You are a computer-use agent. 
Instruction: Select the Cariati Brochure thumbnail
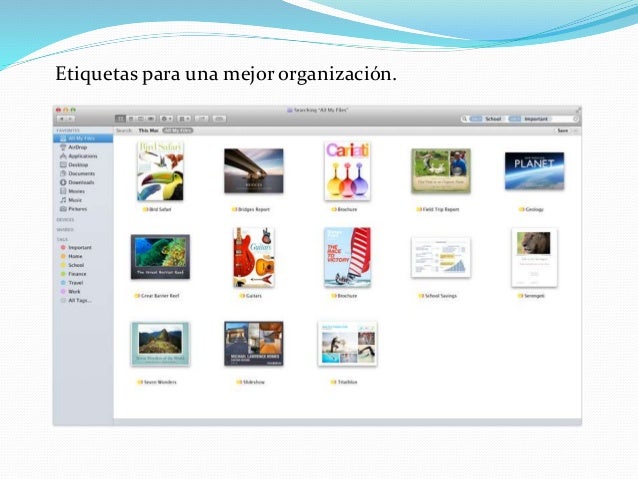(347, 171)
